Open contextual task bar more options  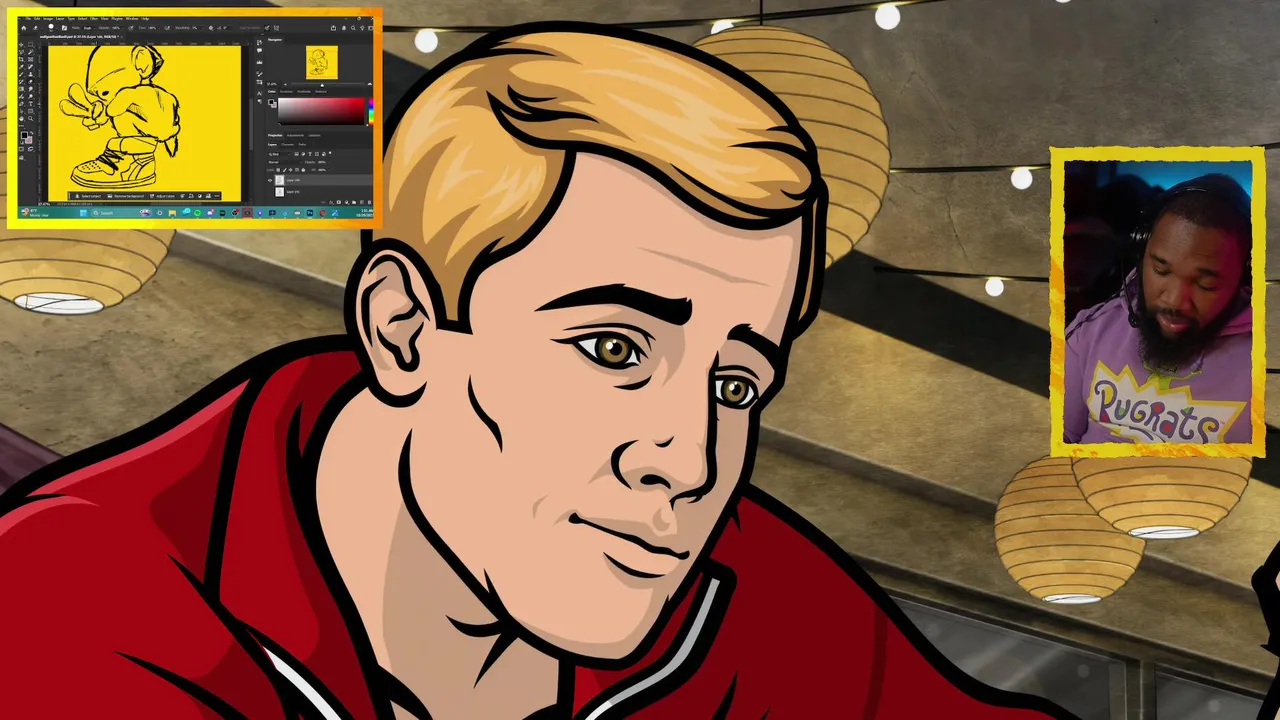[217, 196]
